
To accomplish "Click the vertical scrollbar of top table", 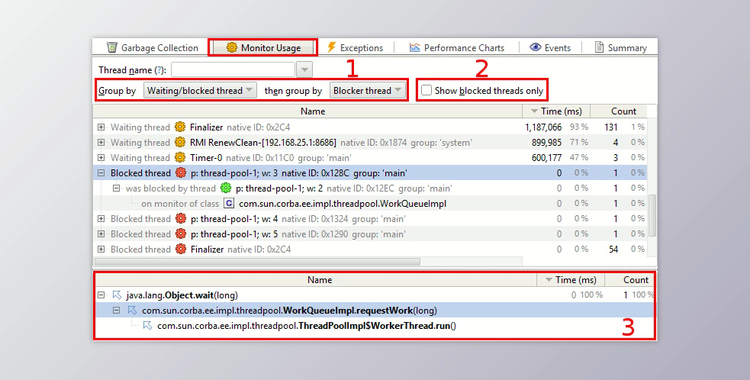I will (x=651, y=215).
